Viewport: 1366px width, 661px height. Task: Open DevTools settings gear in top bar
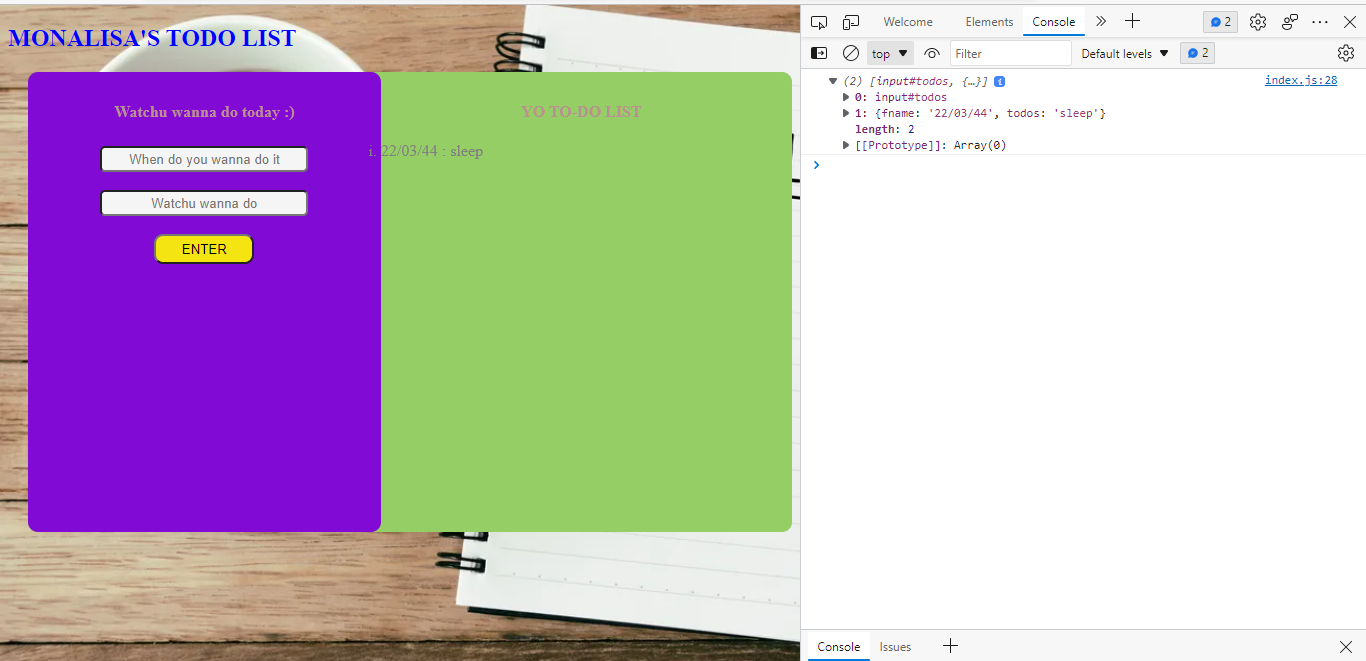1258,22
